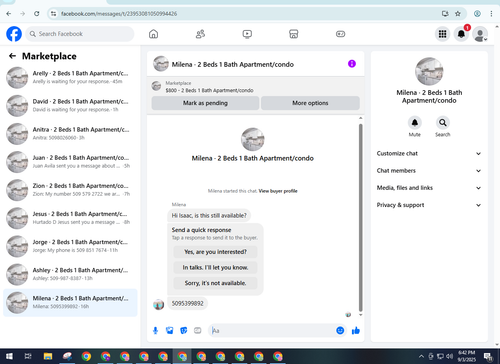This screenshot has height=364, width=500.
Task: Open the Facebook menu grid icon
Action: (442, 34)
